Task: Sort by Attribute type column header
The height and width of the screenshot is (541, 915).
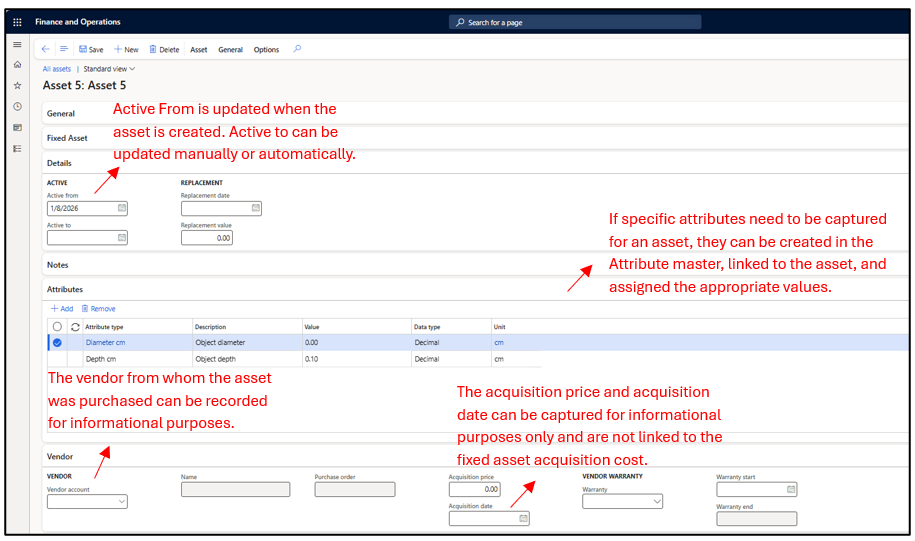Action: tap(104, 327)
